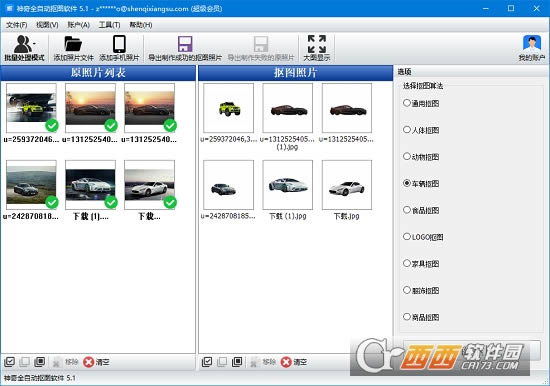Click 移除 under the cutout photos panel

[x=263, y=362]
